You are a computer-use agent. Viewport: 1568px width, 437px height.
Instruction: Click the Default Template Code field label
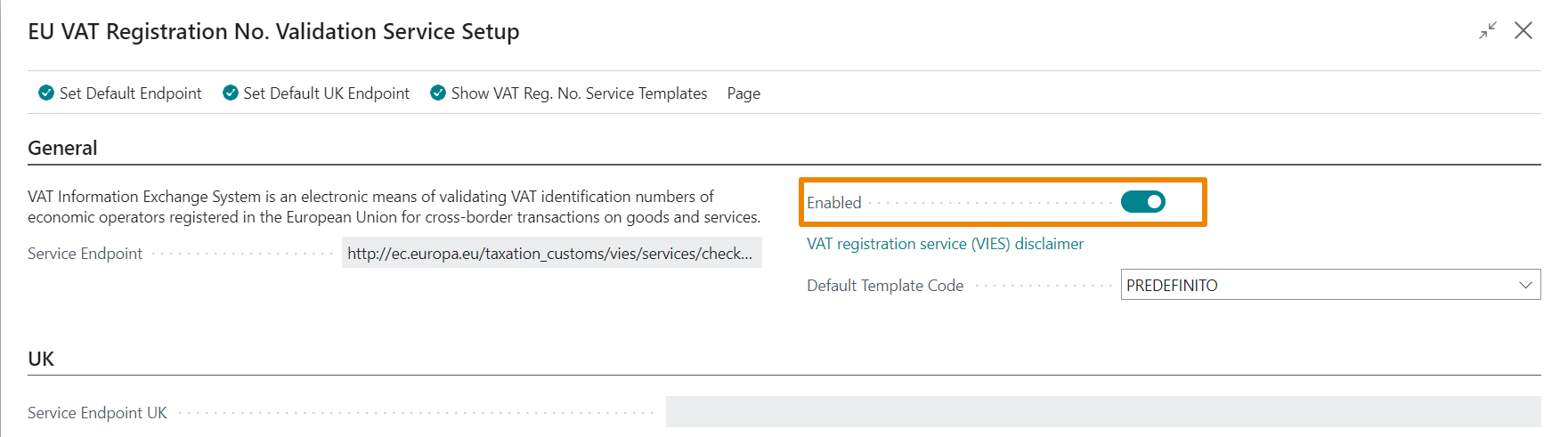885,286
